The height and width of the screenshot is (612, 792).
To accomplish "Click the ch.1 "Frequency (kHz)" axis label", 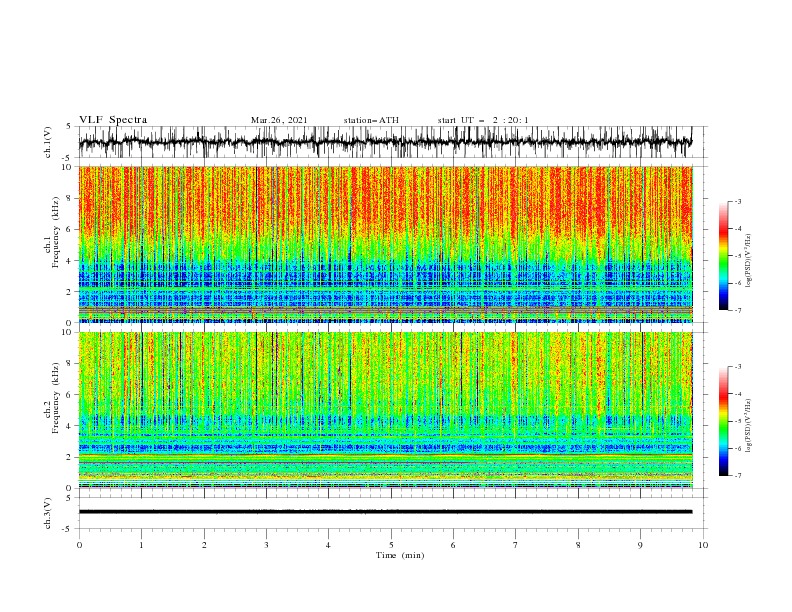I will pos(56,232).
